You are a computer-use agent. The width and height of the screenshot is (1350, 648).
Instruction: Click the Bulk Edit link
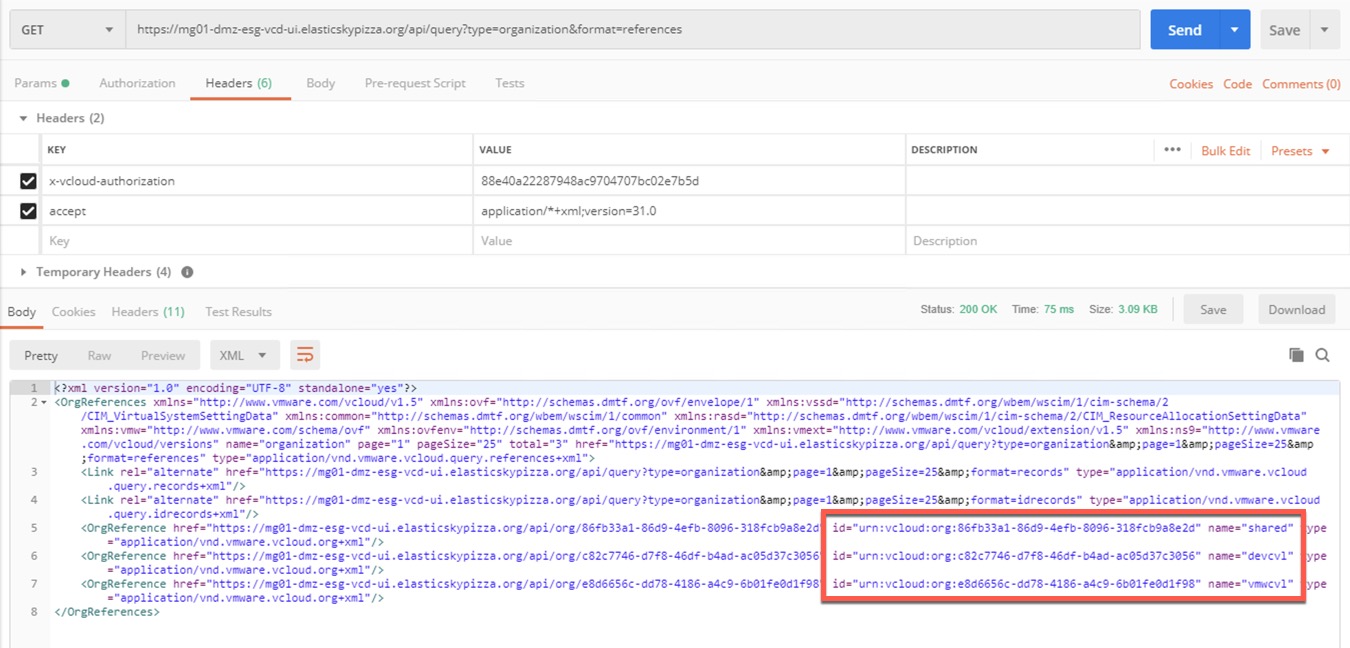1225,151
